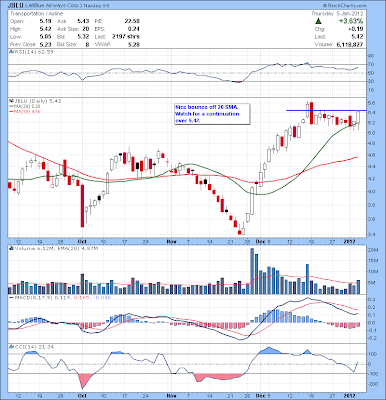Click the JBLU ticker symbol in the title
Viewport: 386px width, 400px height.
[x=16, y=6]
